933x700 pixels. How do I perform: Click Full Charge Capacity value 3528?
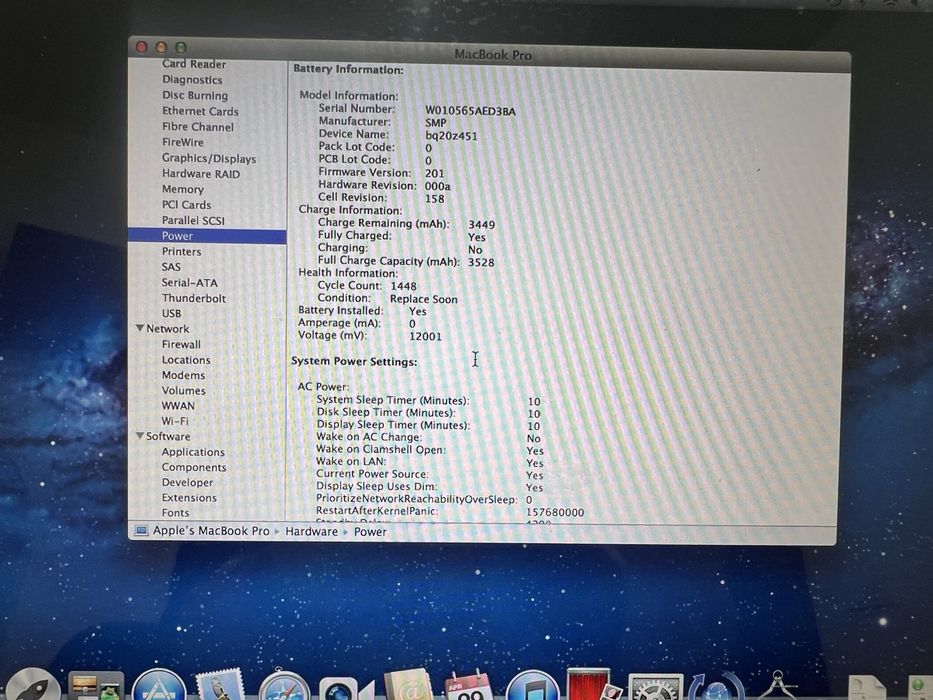click(481, 262)
